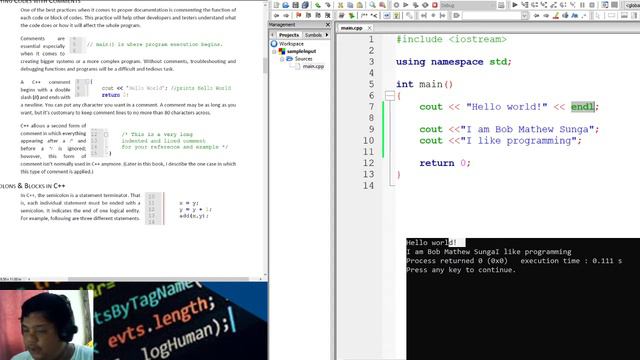Select Sources folder in tree
640x360 pixels.
tap(303, 59)
